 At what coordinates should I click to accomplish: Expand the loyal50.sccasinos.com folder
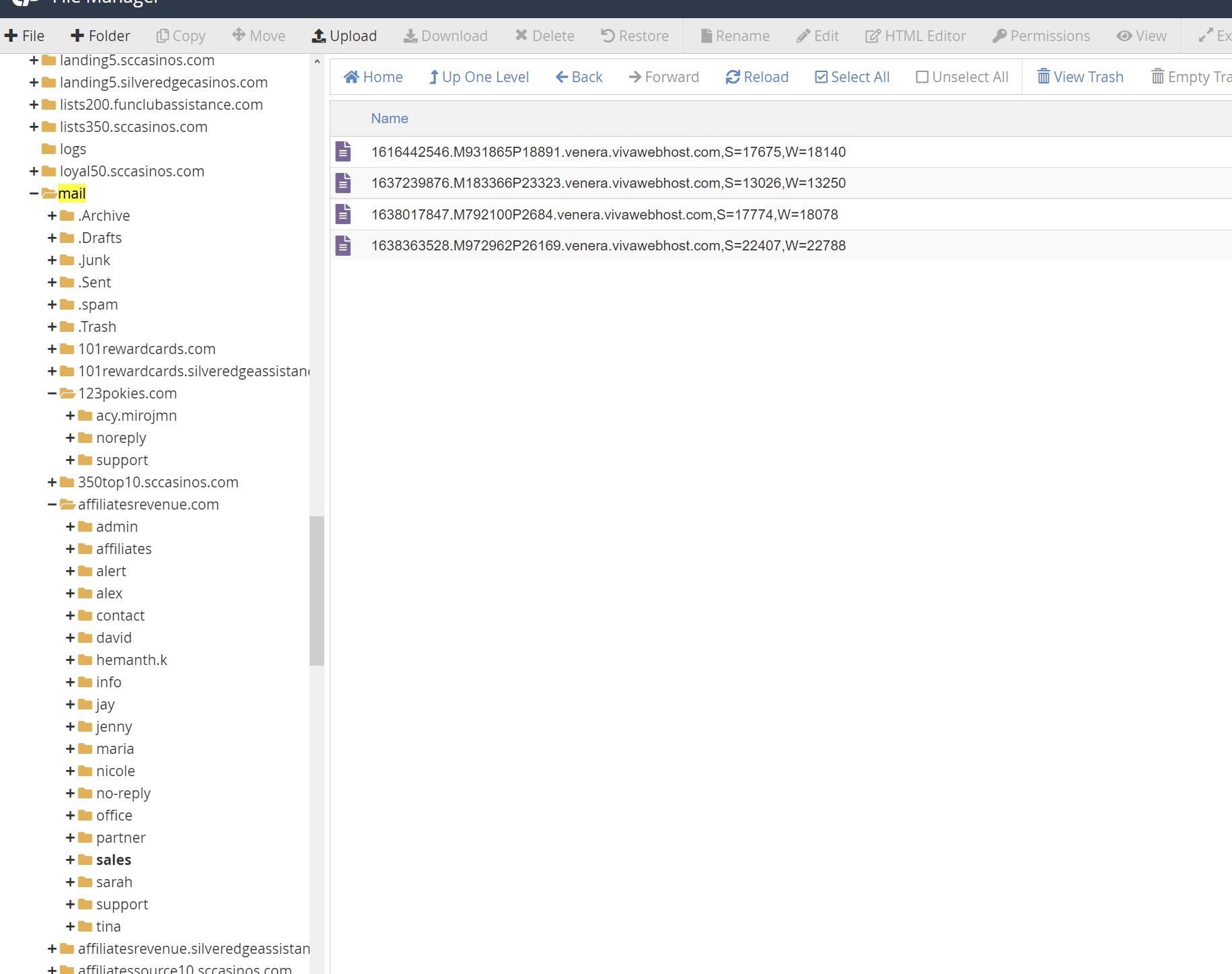point(34,171)
